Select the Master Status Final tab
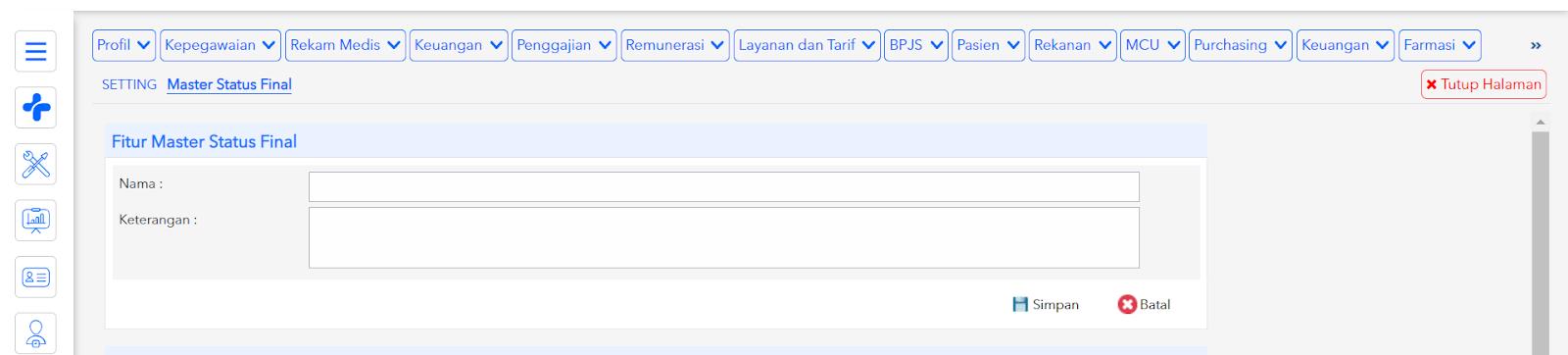The width and height of the screenshot is (1568, 355). [229, 84]
